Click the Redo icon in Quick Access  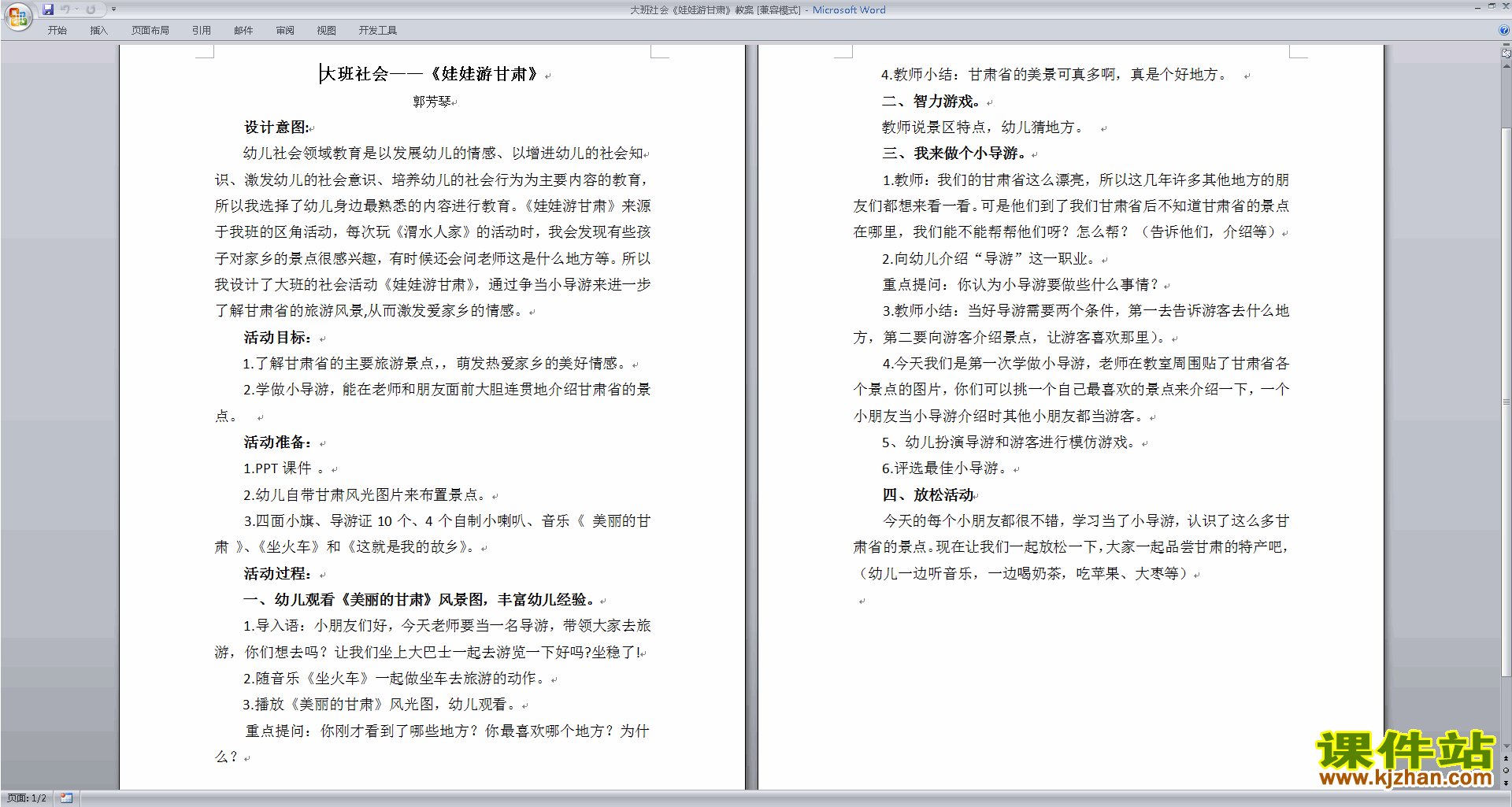click(91, 9)
